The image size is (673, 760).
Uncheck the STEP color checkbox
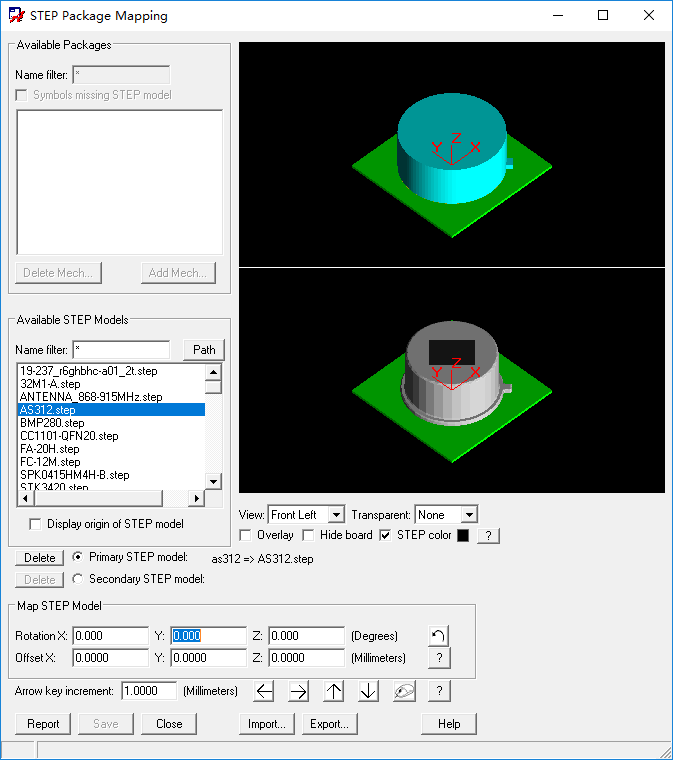point(385,535)
